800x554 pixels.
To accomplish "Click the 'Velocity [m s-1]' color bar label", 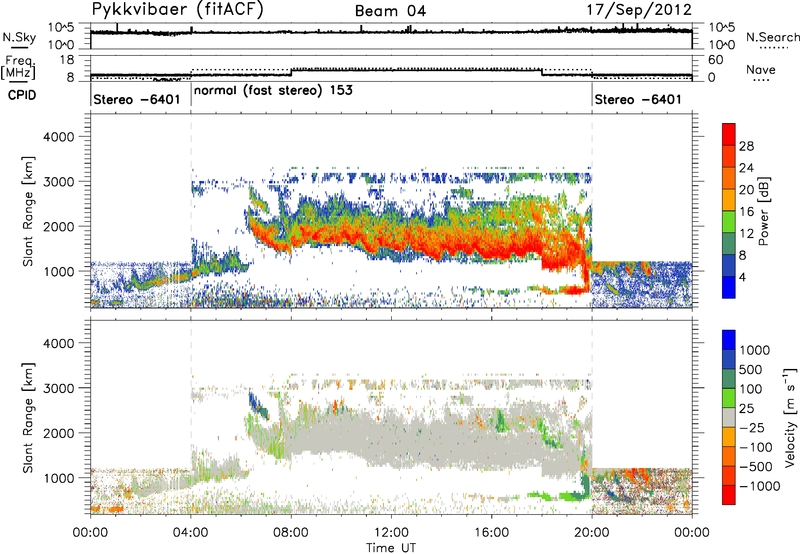I will point(790,417).
